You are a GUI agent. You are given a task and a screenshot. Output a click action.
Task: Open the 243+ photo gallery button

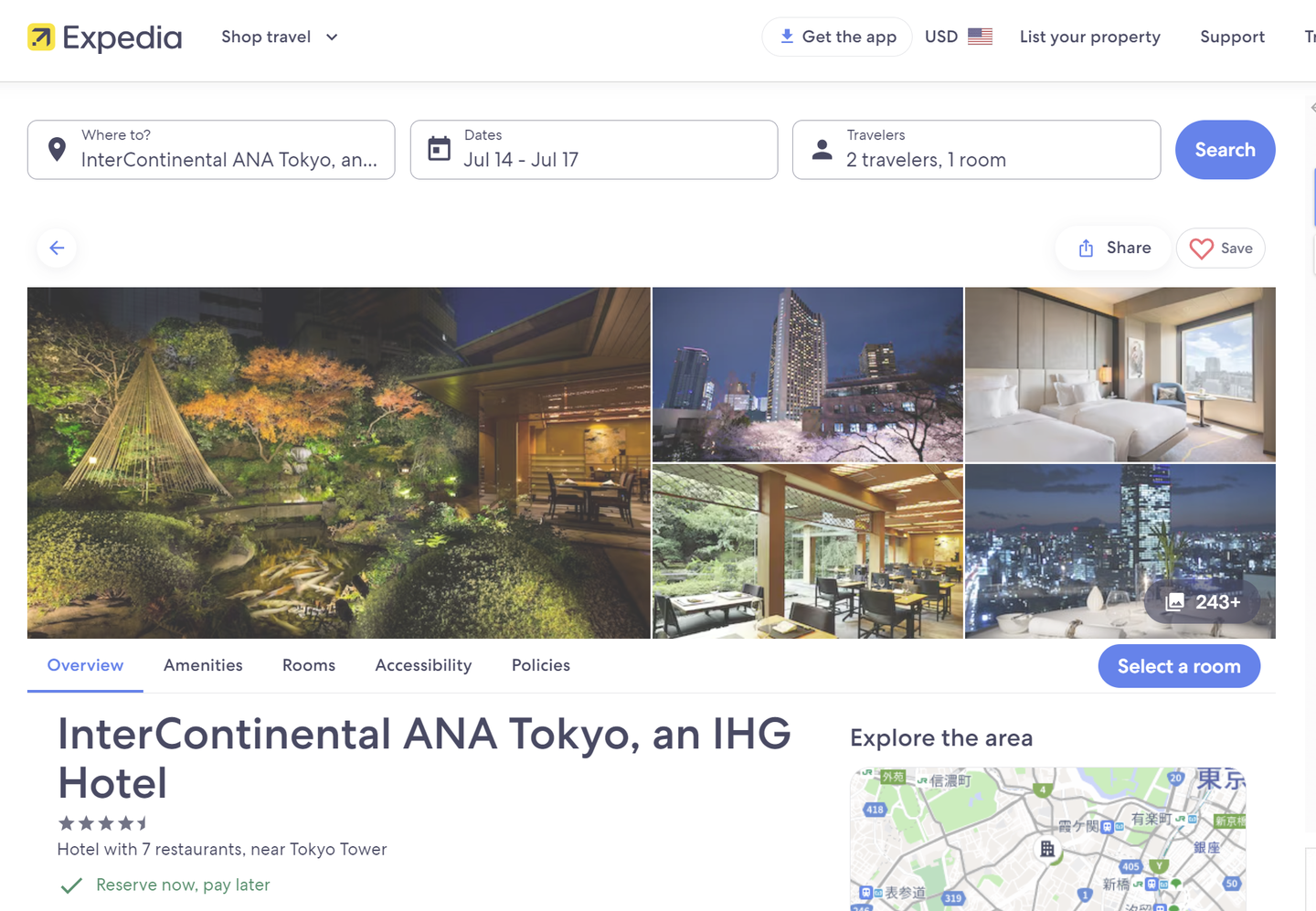point(1203,602)
